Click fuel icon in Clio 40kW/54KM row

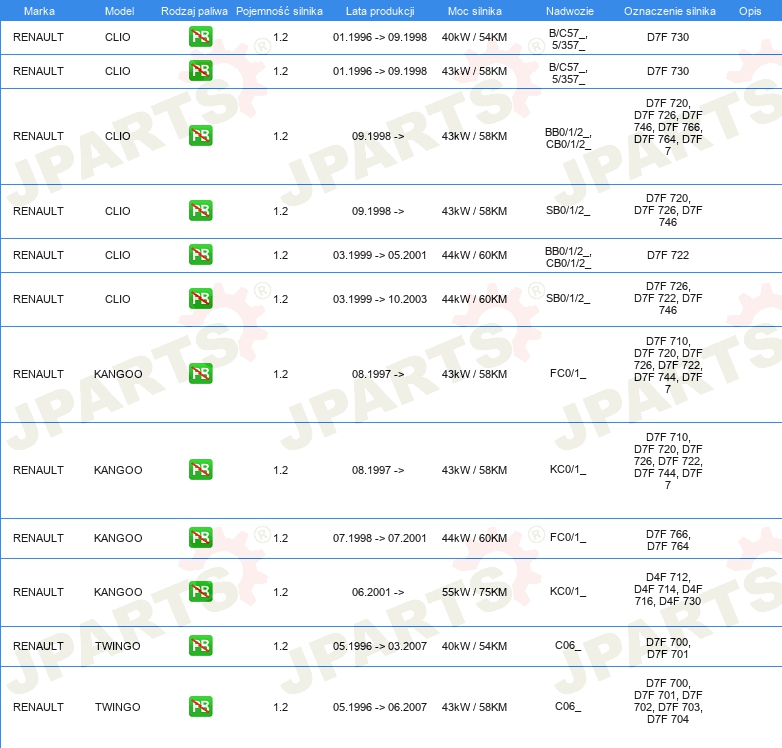200,36
